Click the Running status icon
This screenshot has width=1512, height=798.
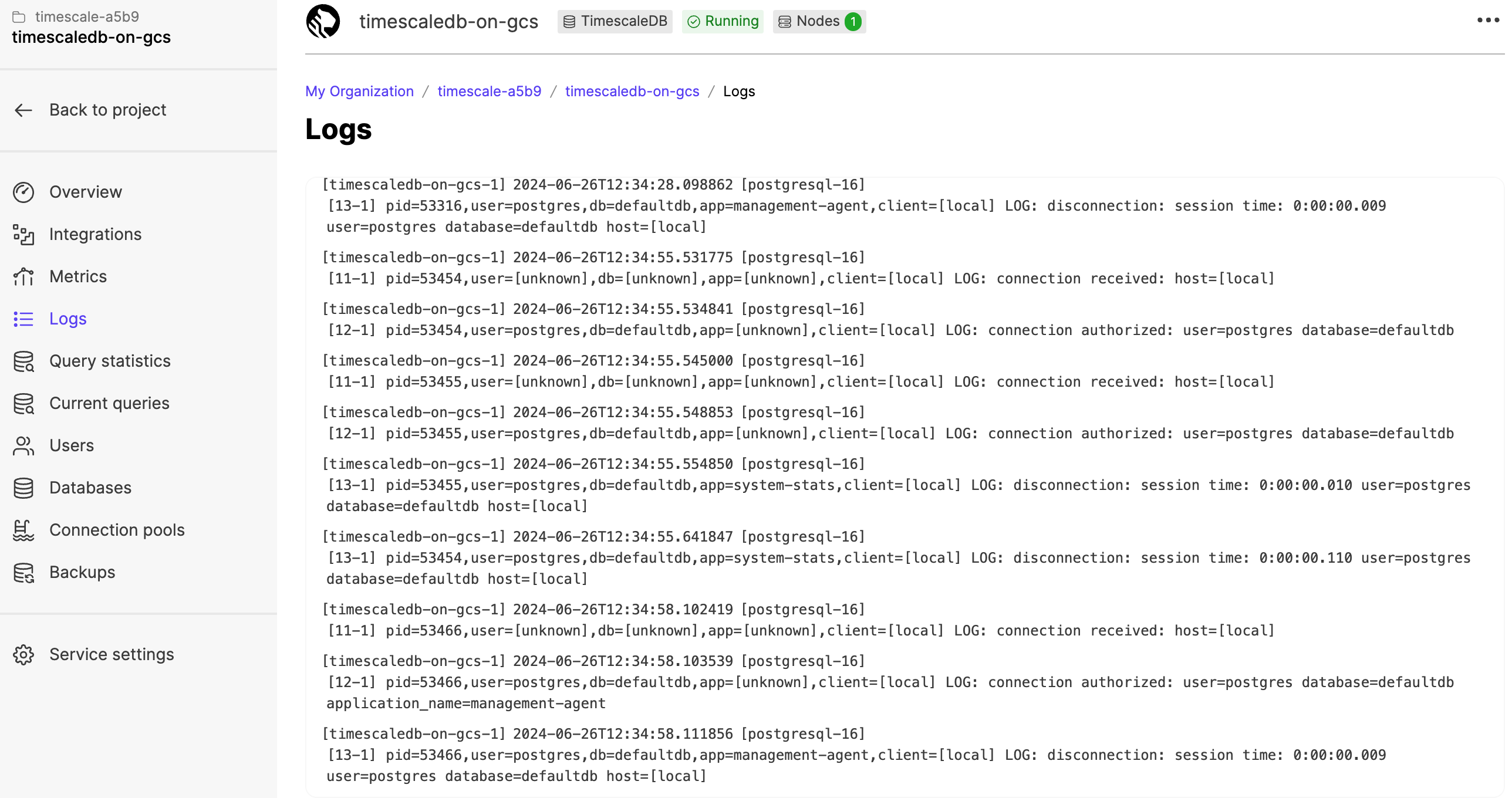pyautogui.click(x=694, y=20)
